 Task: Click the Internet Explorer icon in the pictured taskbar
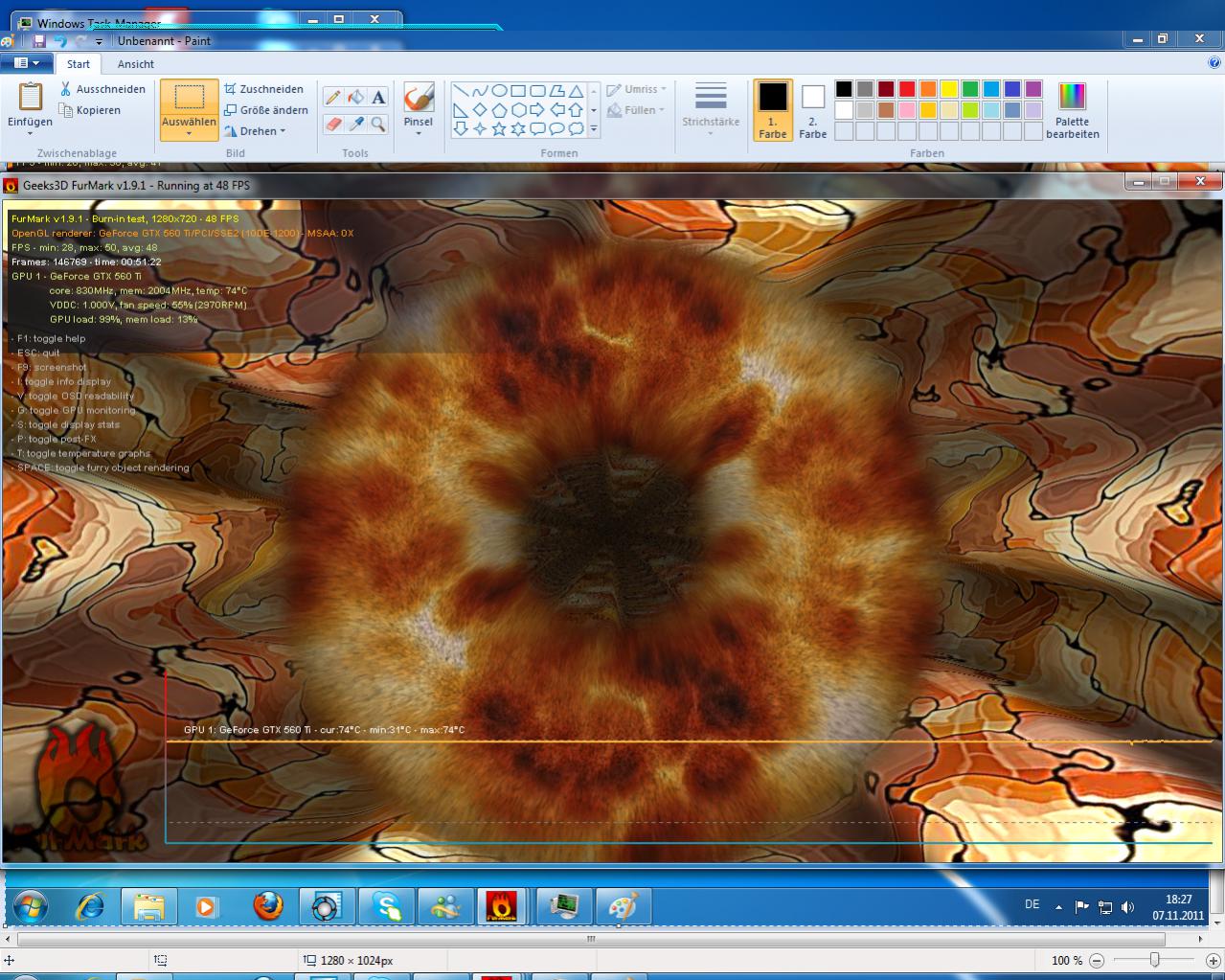pos(90,905)
